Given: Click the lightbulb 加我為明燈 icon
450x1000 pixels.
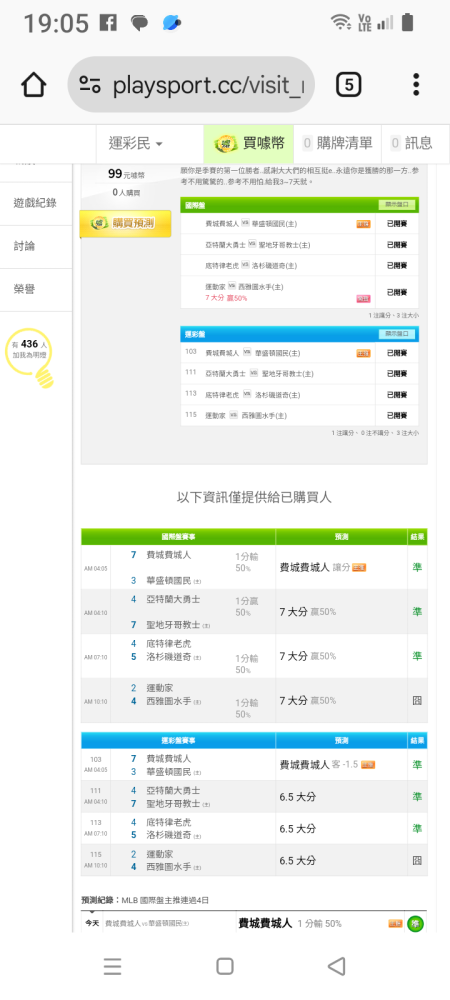Looking at the screenshot, I should coord(30,357).
